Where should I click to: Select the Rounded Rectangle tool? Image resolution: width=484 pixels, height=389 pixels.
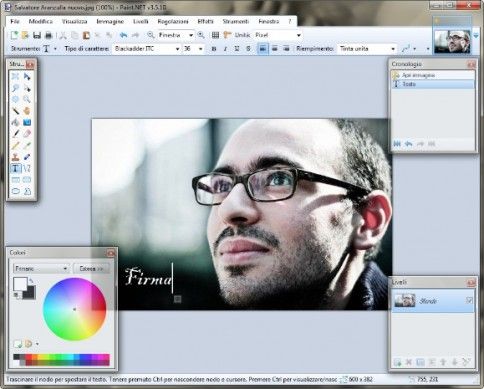[x=27, y=180]
